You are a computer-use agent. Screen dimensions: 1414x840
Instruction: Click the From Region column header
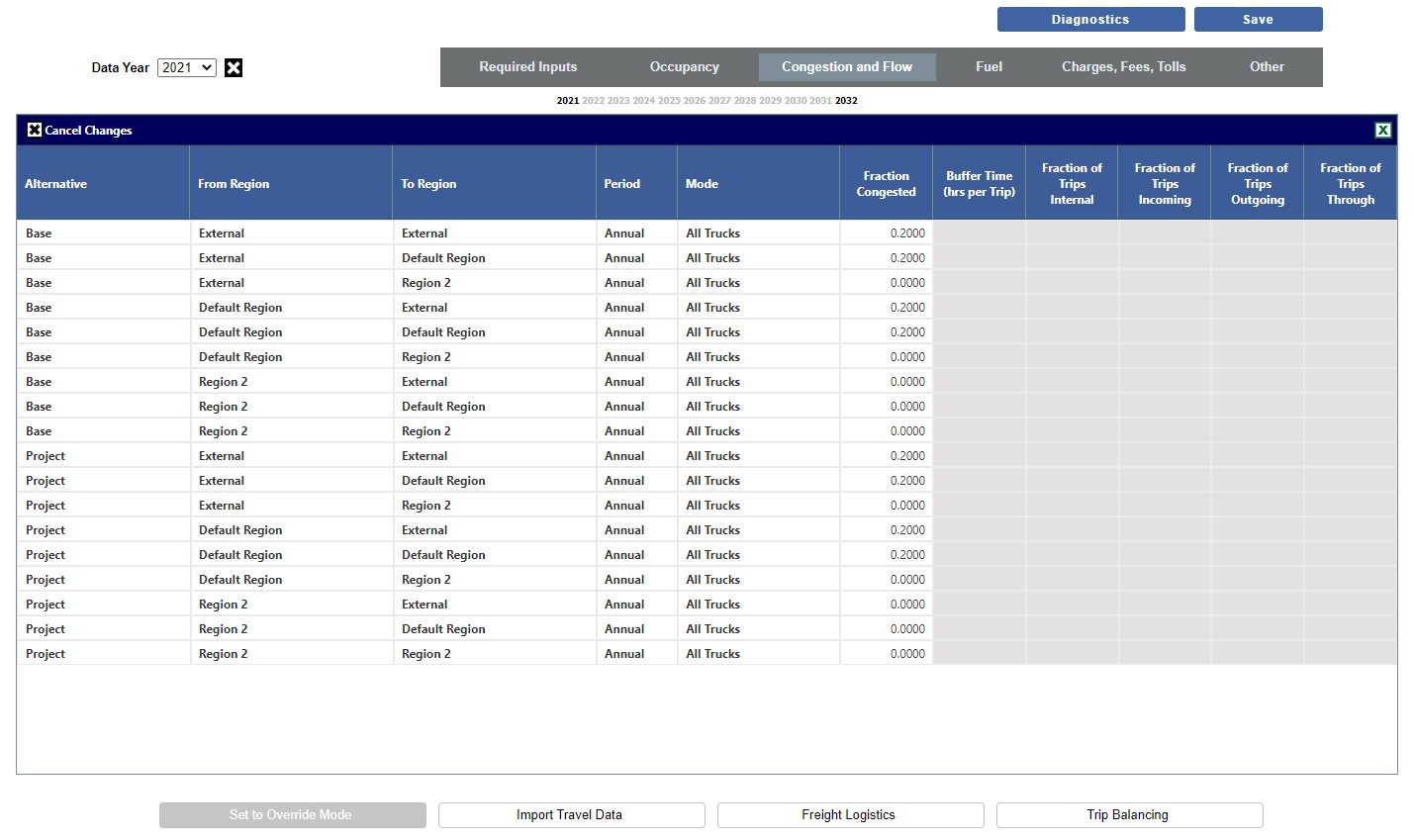pyautogui.click(x=234, y=184)
